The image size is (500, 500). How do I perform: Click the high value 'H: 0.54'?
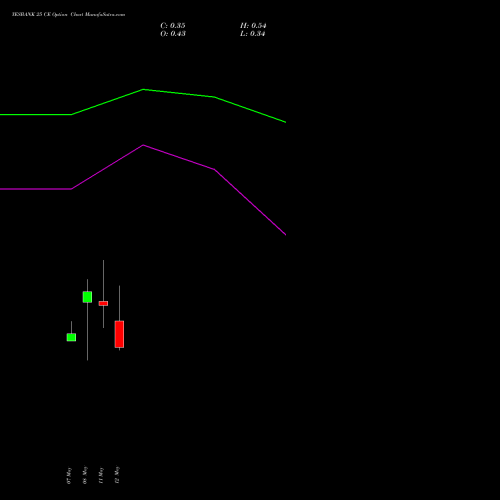253,26
